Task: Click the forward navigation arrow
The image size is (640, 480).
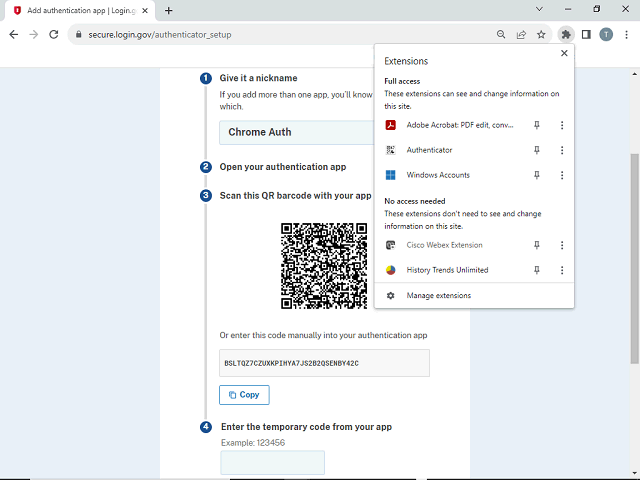Action: coord(33,35)
